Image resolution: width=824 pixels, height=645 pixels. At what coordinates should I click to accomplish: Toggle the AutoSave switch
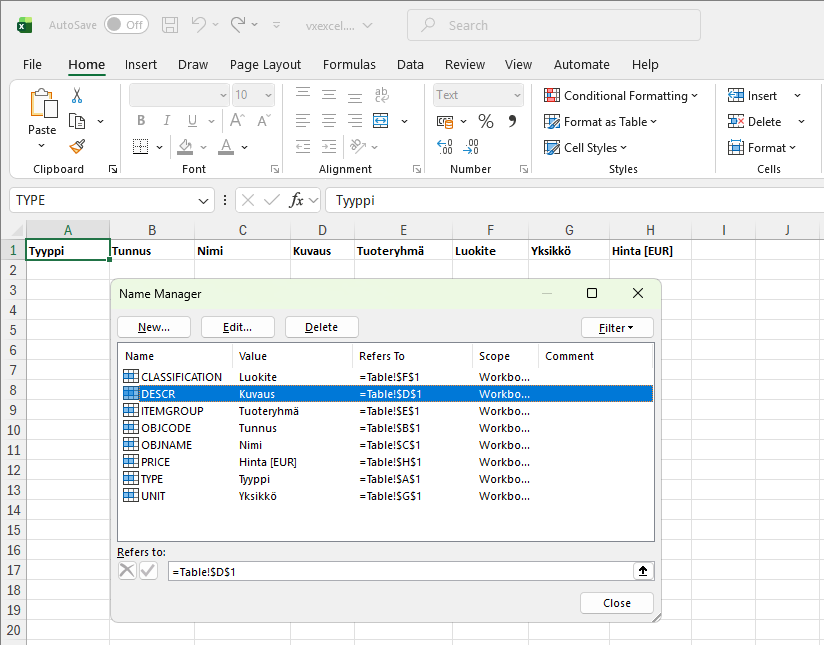coord(126,25)
